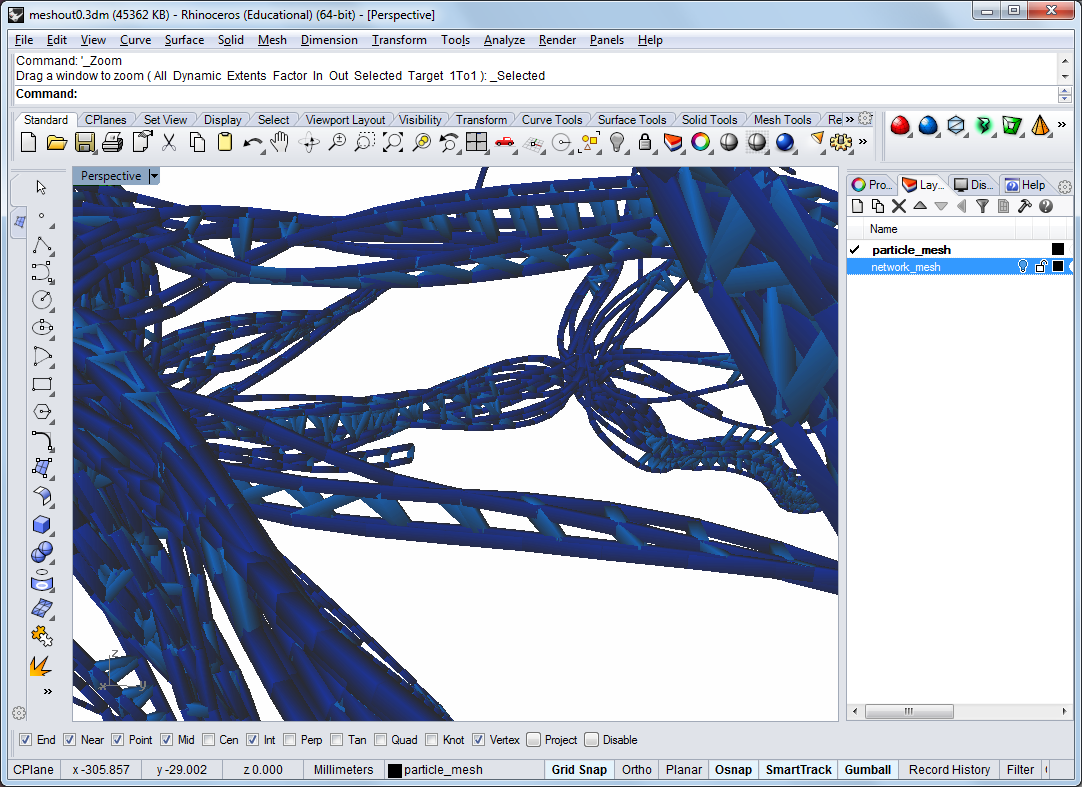This screenshot has height=787, width=1082.
Task: Enable the Perp object snap
Action: [x=290, y=740]
